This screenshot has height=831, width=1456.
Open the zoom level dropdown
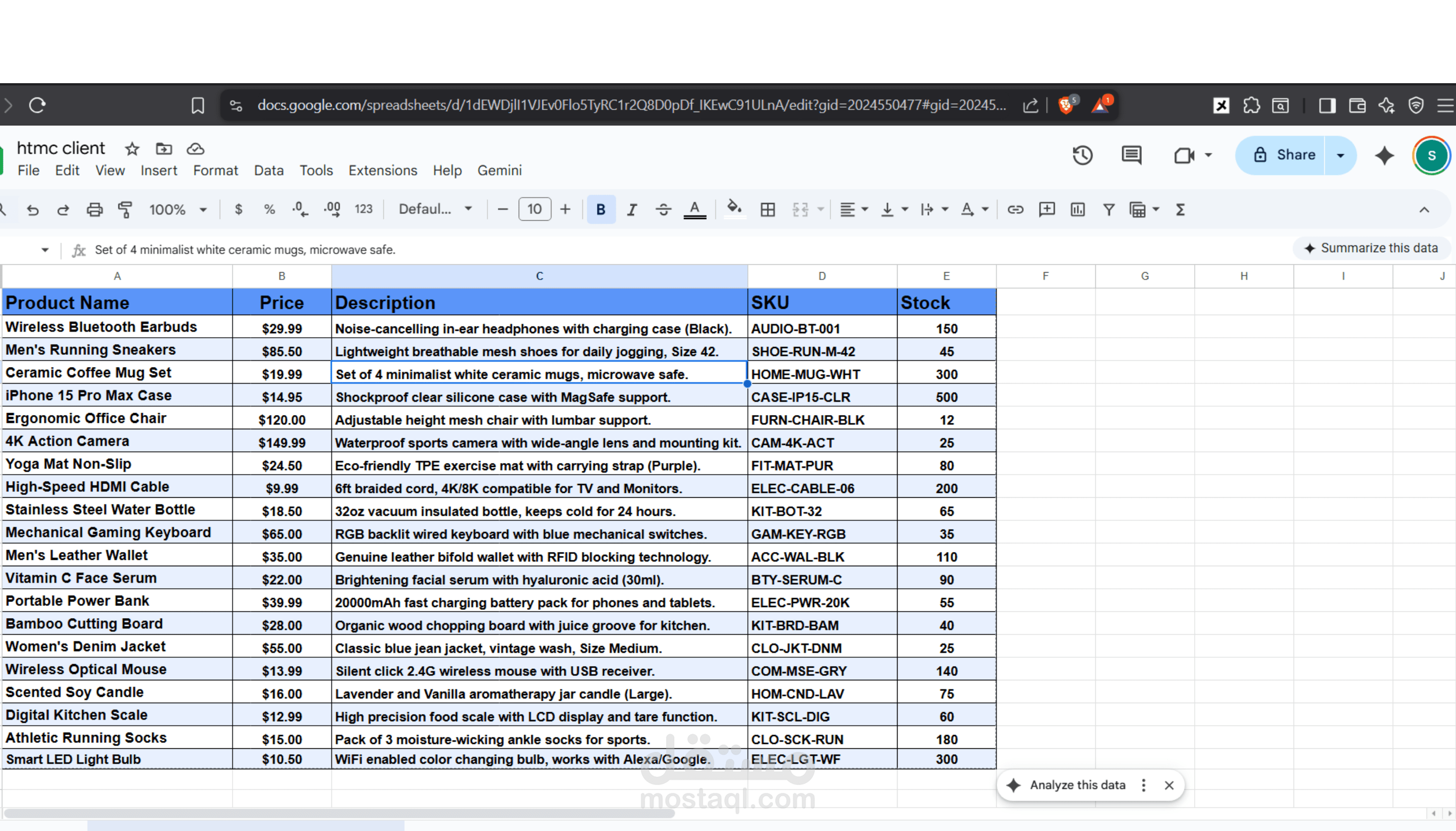pyautogui.click(x=177, y=209)
